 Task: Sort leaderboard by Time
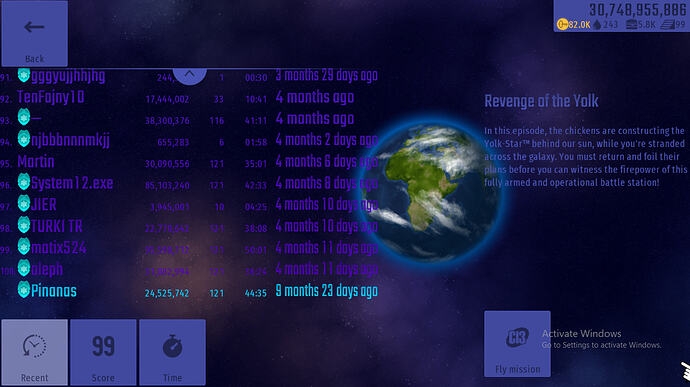[x=172, y=352]
